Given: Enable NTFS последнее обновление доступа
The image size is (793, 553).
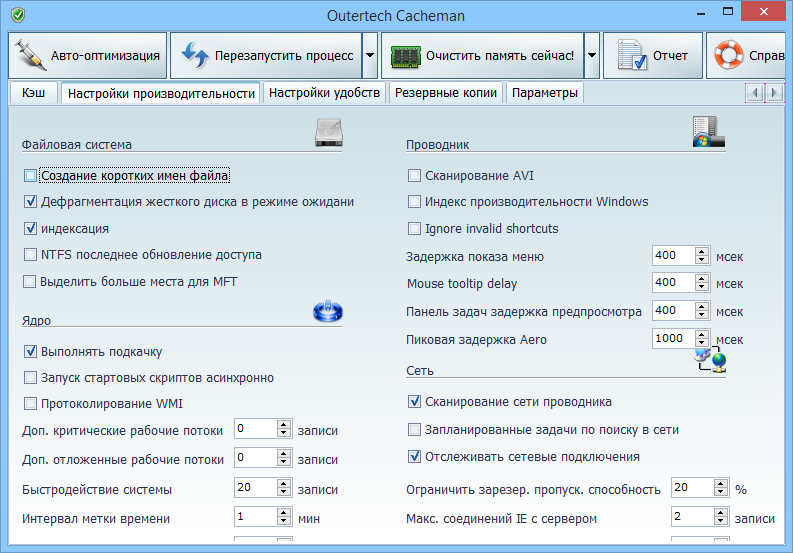Looking at the screenshot, I should tap(30, 254).
